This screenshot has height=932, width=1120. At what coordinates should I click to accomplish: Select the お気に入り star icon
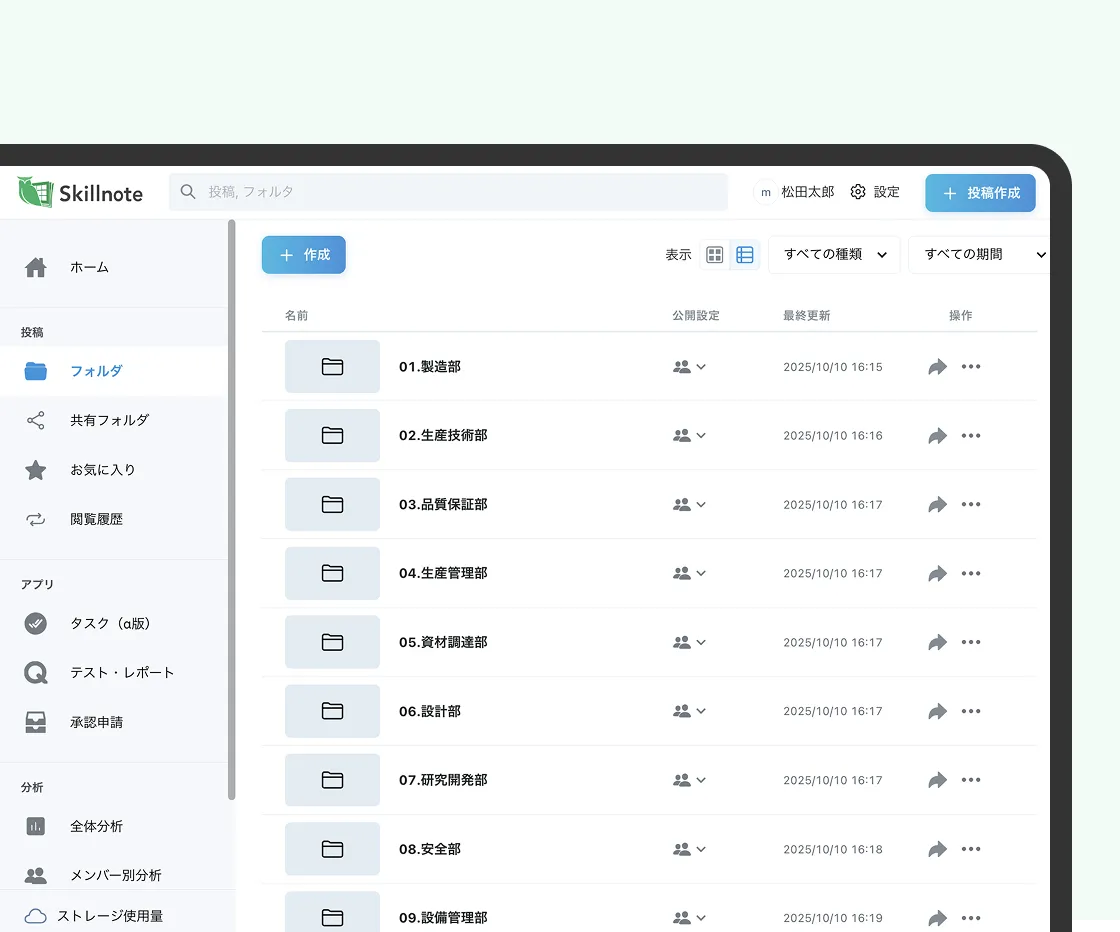tap(36, 470)
